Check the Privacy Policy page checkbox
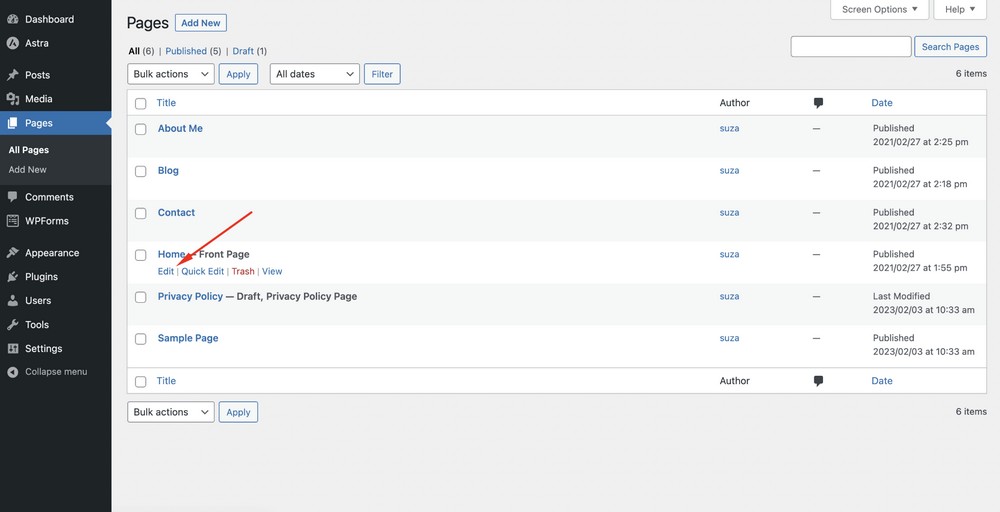1000x512 pixels. [x=141, y=297]
